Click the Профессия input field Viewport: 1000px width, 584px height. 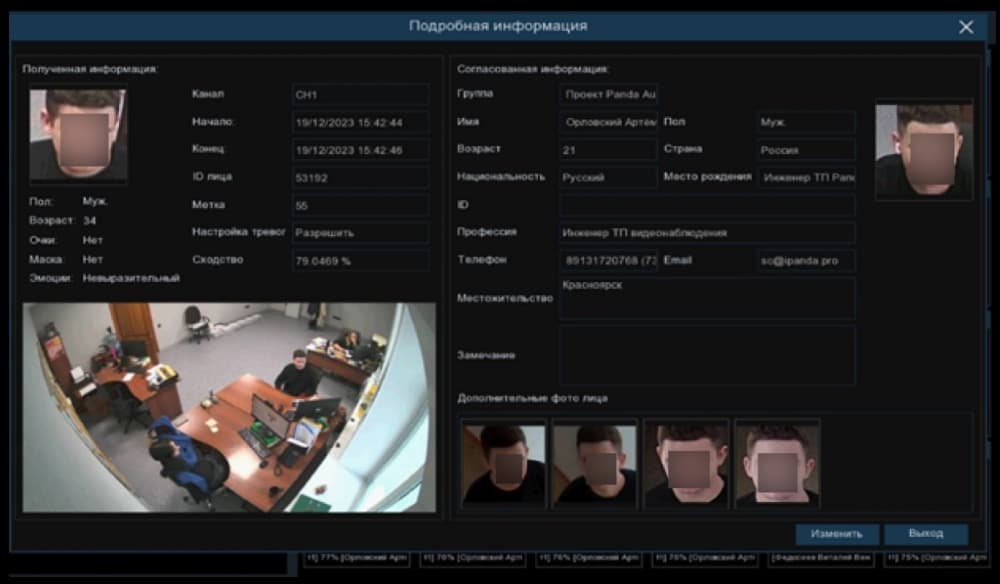[707, 233]
